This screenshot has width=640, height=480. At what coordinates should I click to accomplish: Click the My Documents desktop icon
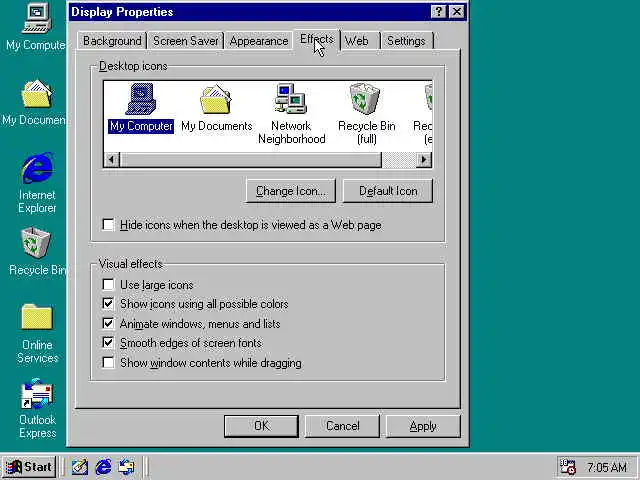point(34,102)
